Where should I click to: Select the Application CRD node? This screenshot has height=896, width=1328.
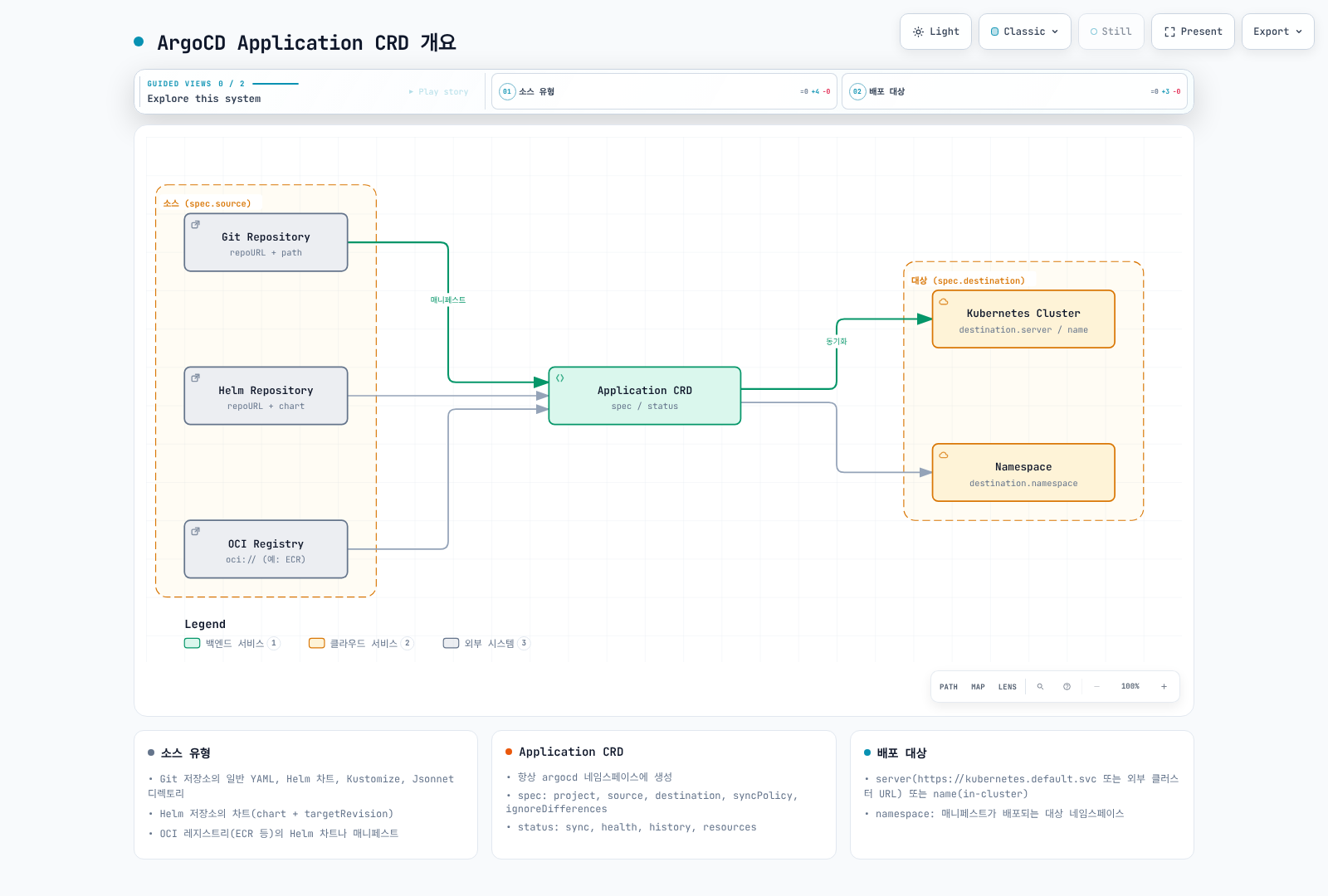coord(645,396)
